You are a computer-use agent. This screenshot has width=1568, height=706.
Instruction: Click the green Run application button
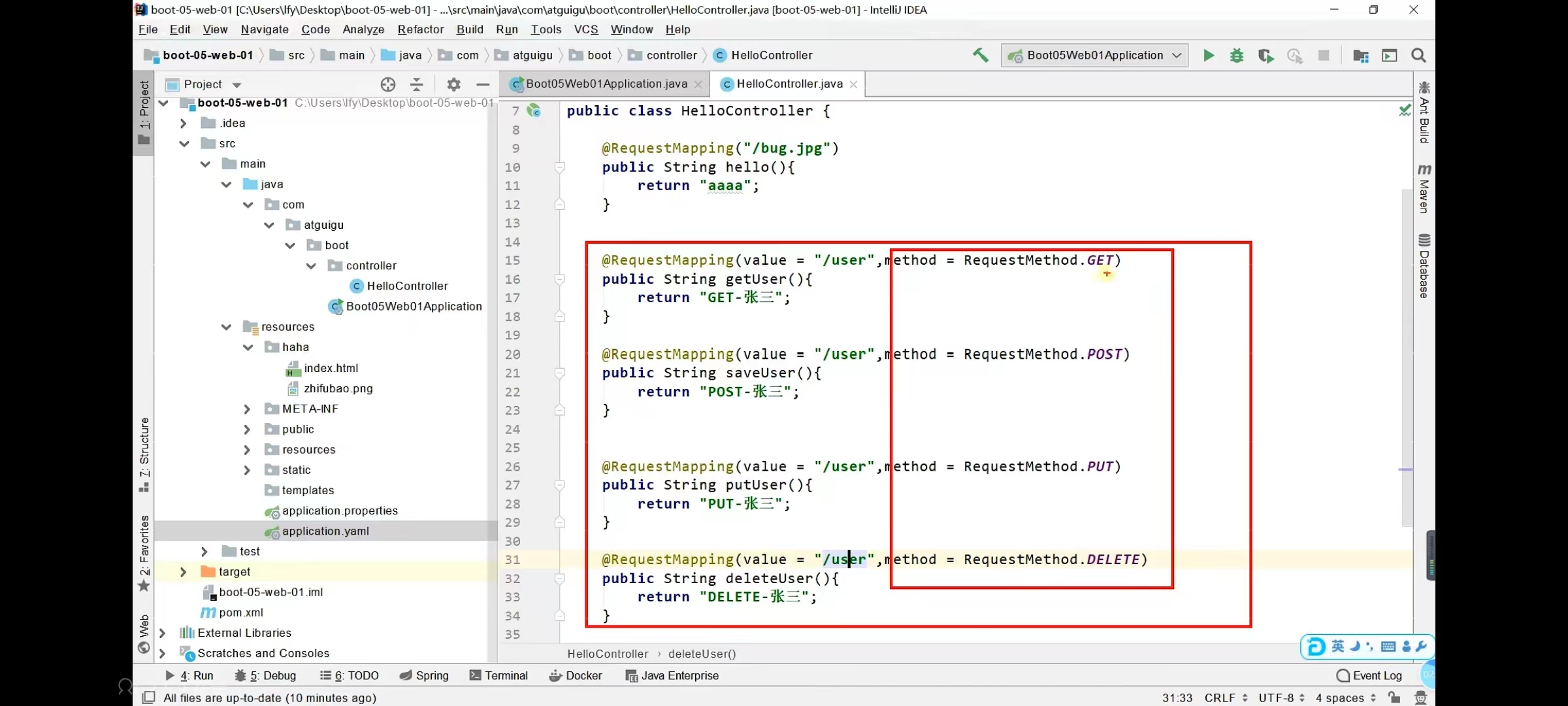1209,56
